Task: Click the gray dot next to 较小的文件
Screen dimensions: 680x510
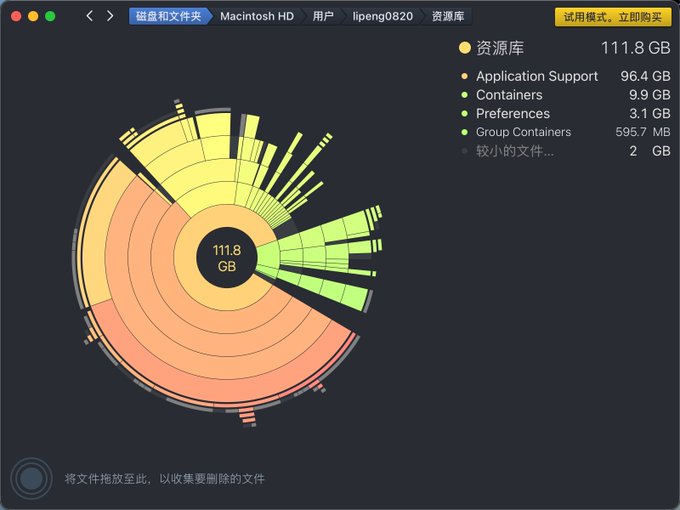Action: pos(465,151)
